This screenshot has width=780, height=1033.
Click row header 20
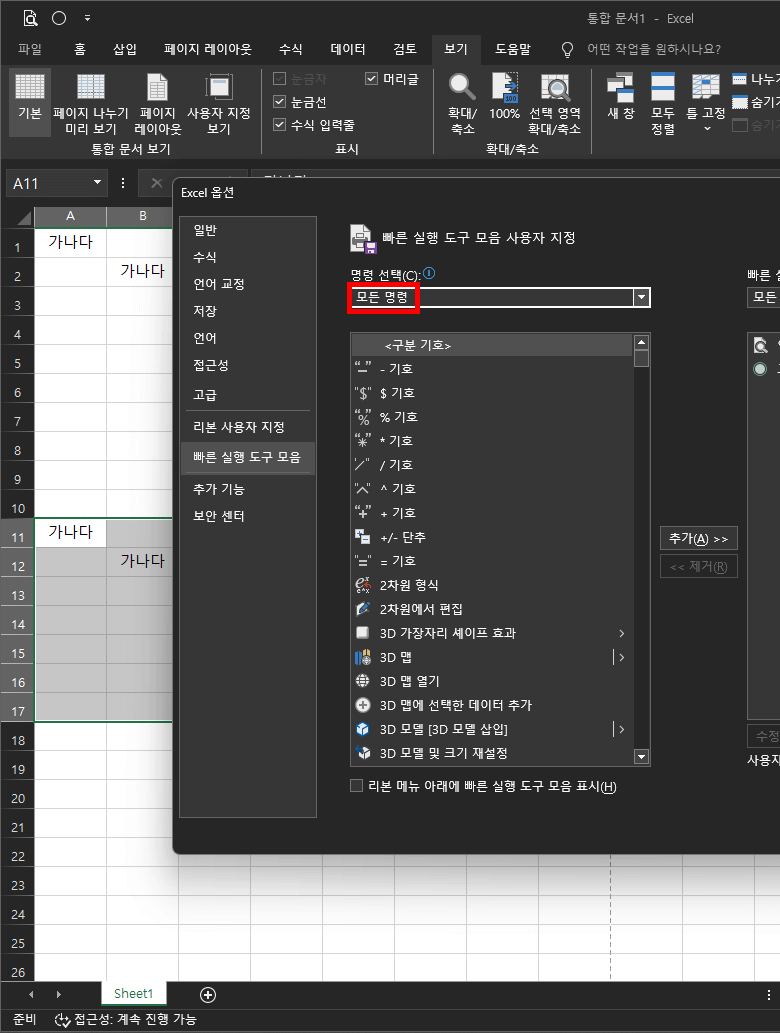point(18,798)
